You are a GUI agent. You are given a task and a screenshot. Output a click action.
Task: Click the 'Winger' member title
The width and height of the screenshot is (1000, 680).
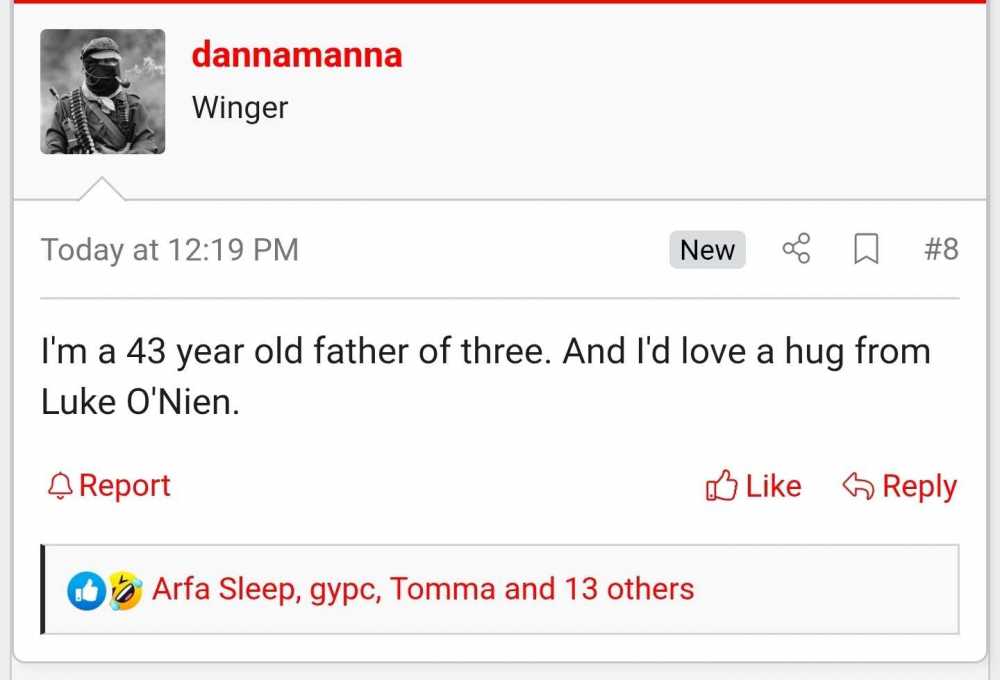click(239, 108)
